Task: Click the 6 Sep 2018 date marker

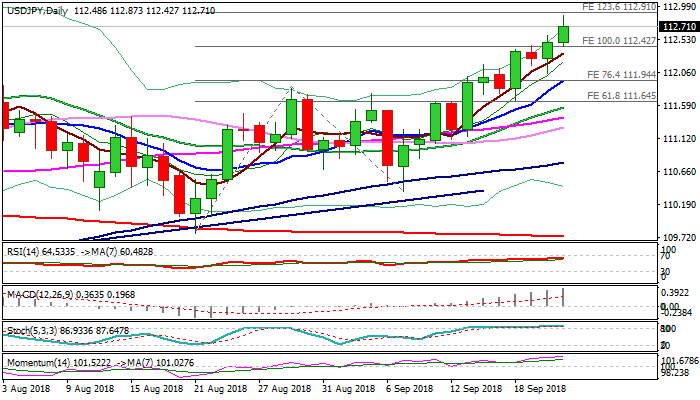Action: (x=410, y=386)
